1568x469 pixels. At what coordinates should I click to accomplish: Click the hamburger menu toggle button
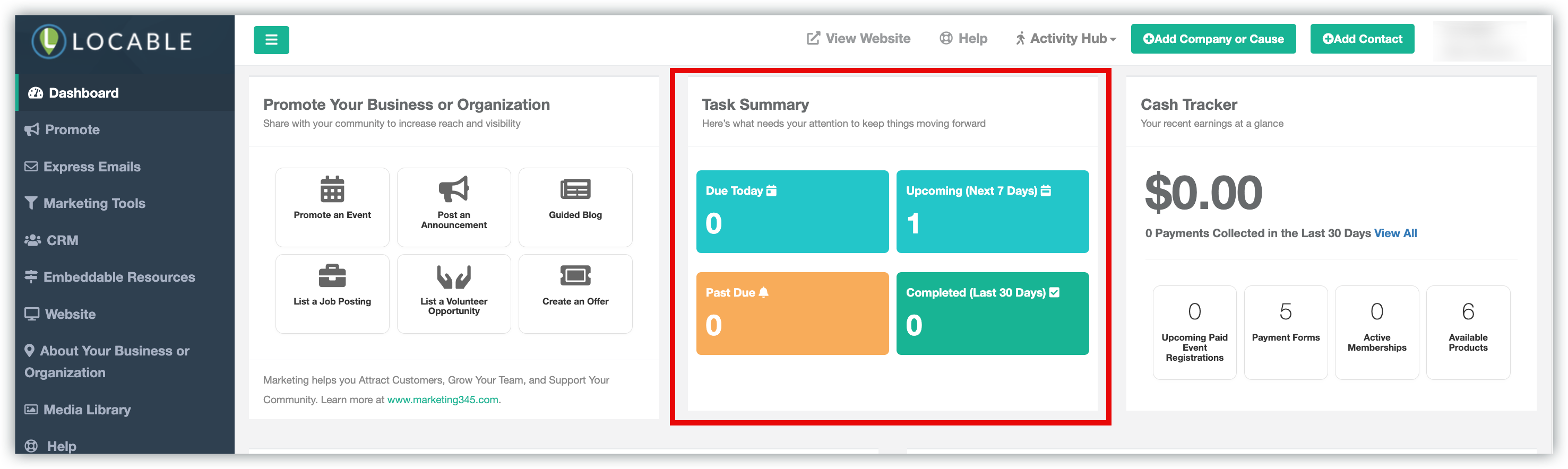pyautogui.click(x=271, y=40)
